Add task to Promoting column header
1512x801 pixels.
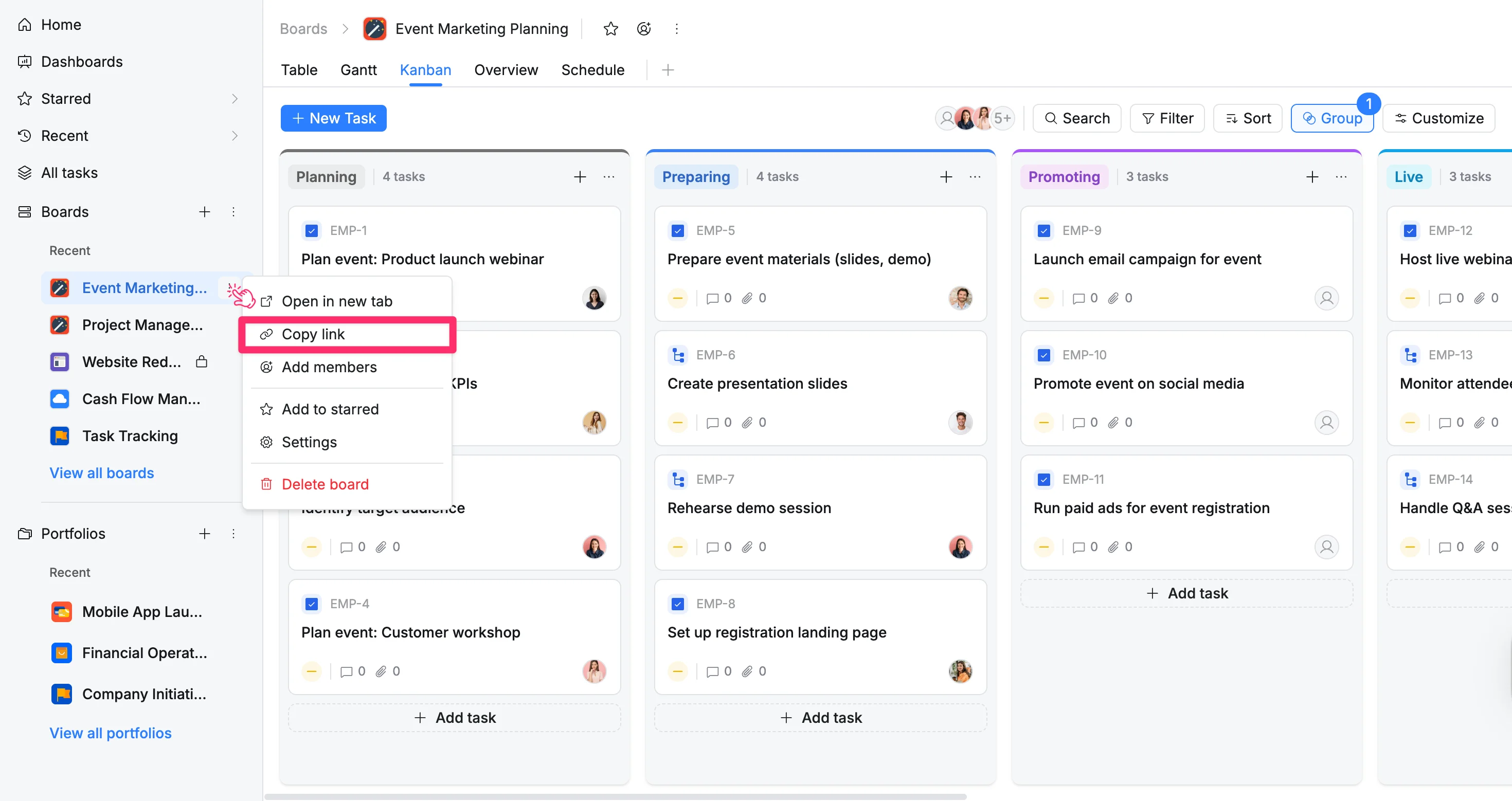pos(1312,177)
